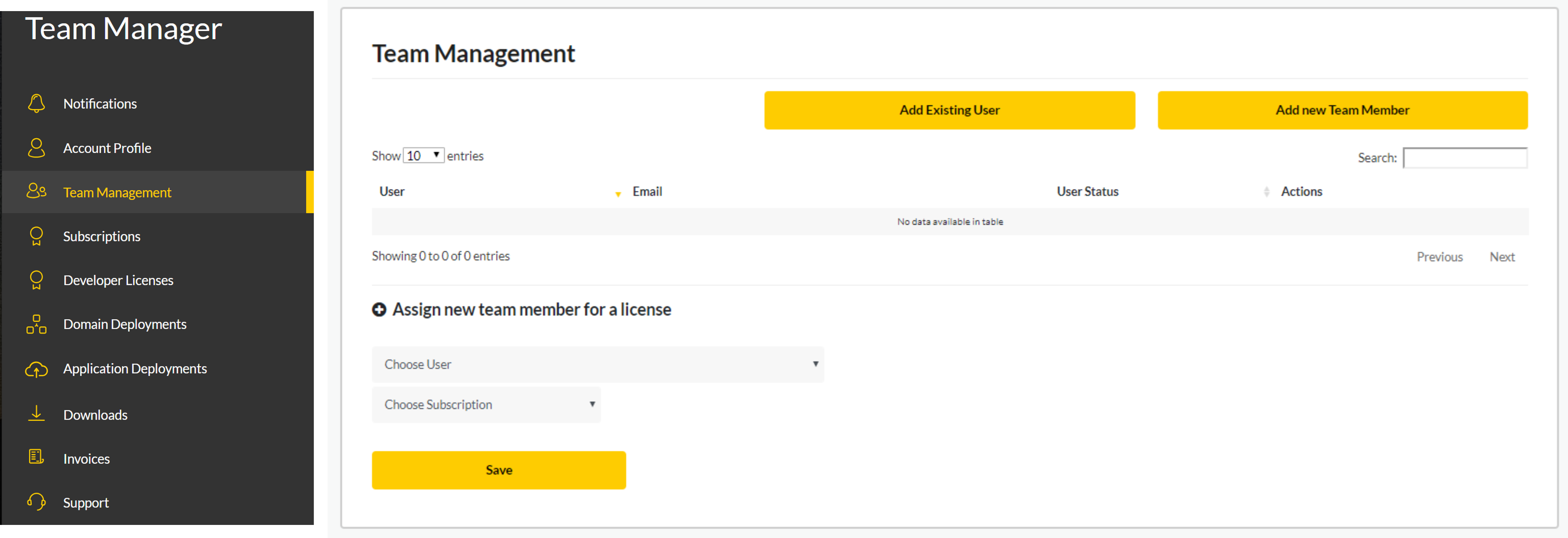Viewport: 1568px width, 538px height.
Task: Click the Application Deployments cloud icon
Action: pyautogui.click(x=36, y=369)
